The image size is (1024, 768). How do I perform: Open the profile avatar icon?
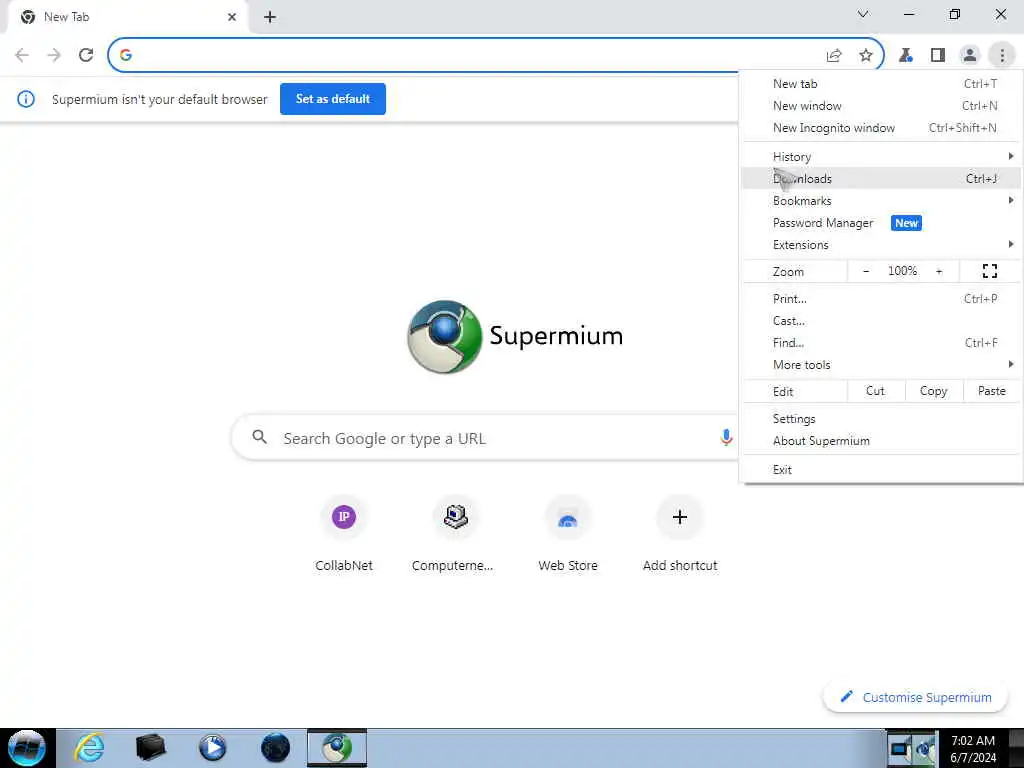point(970,56)
